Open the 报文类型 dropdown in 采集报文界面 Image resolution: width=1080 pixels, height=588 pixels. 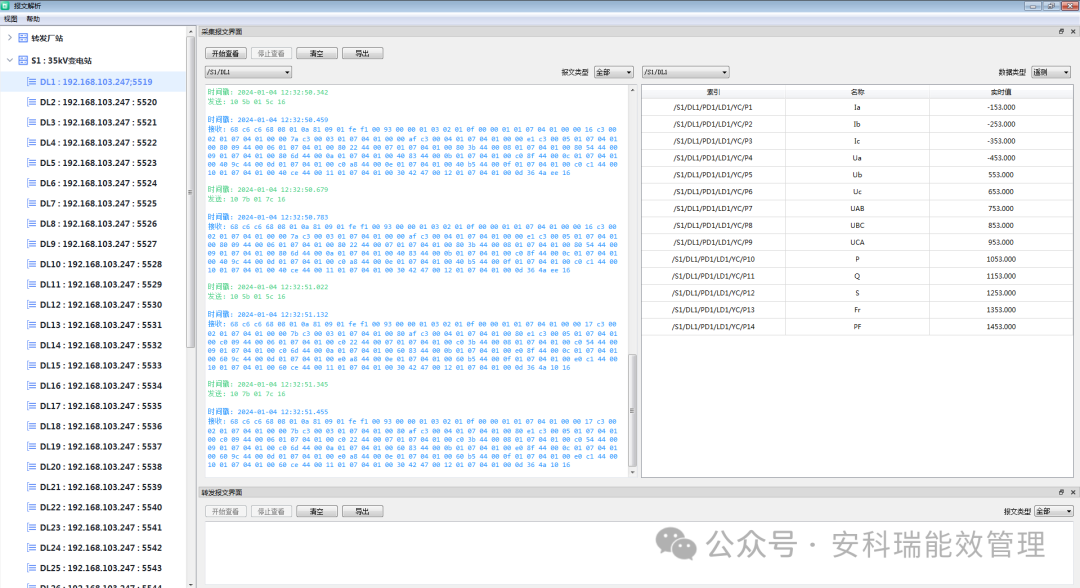(x=614, y=72)
